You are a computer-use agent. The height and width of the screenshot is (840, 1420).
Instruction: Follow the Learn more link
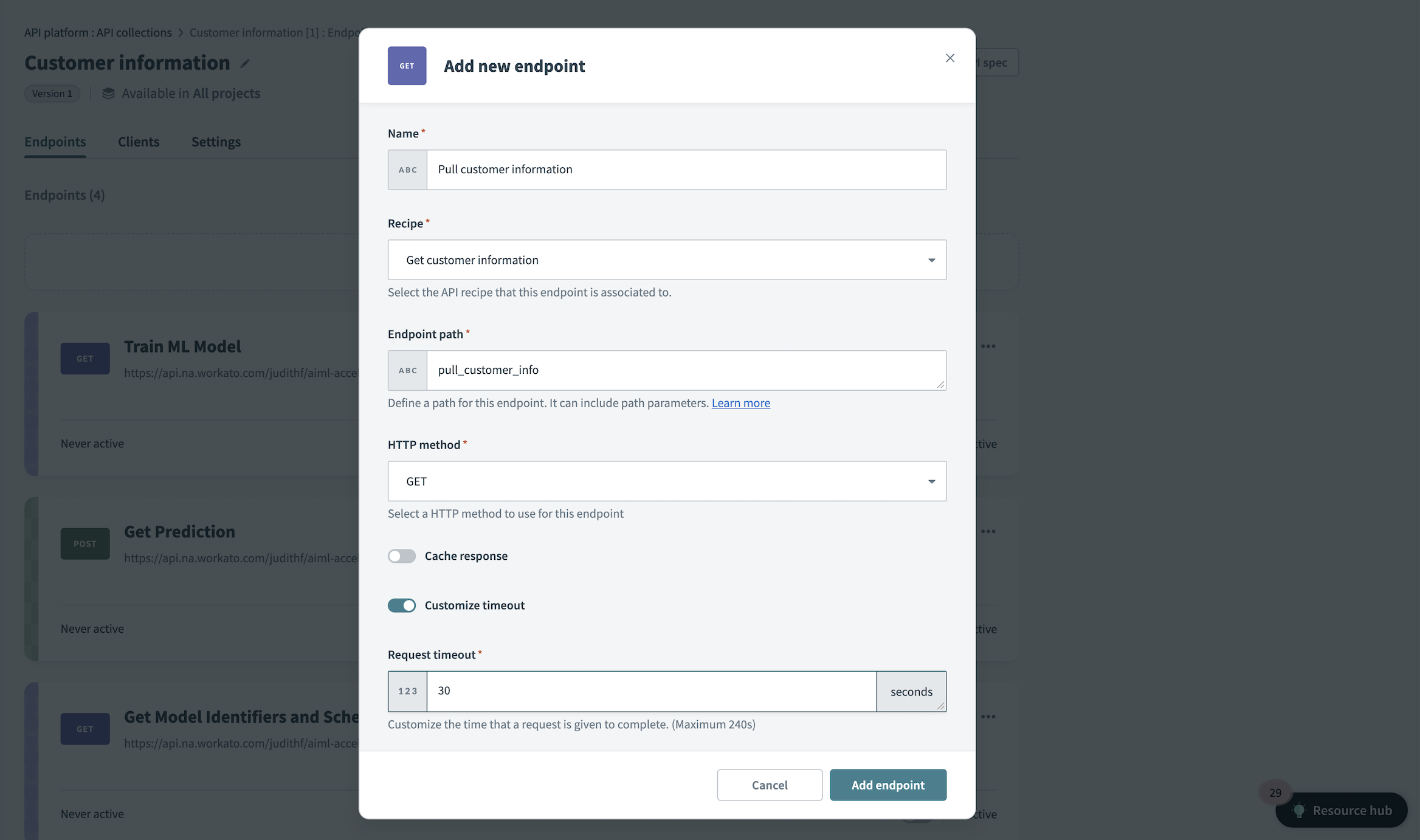pyautogui.click(x=740, y=403)
